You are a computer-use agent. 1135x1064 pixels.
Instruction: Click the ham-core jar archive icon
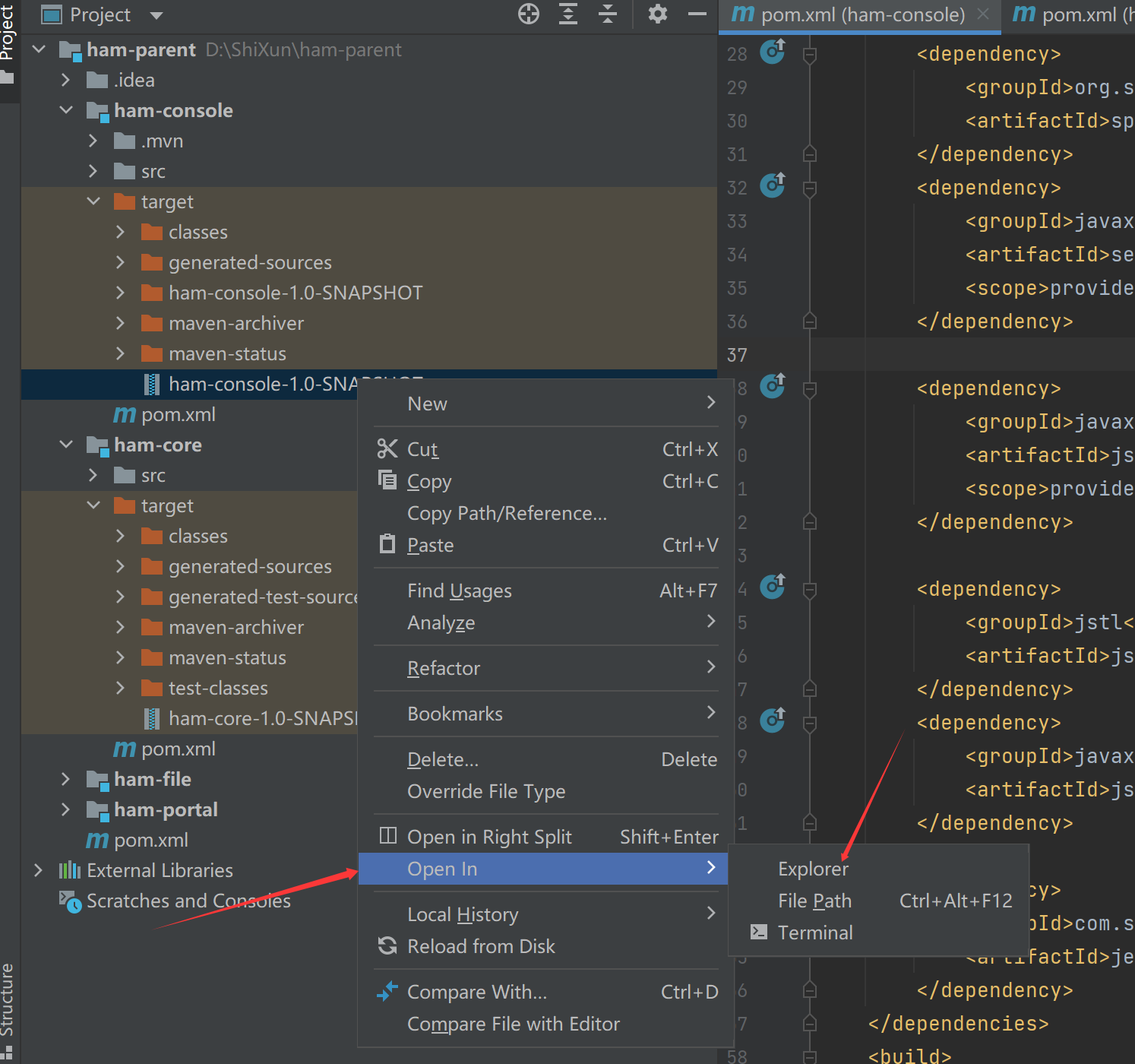tap(152, 718)
